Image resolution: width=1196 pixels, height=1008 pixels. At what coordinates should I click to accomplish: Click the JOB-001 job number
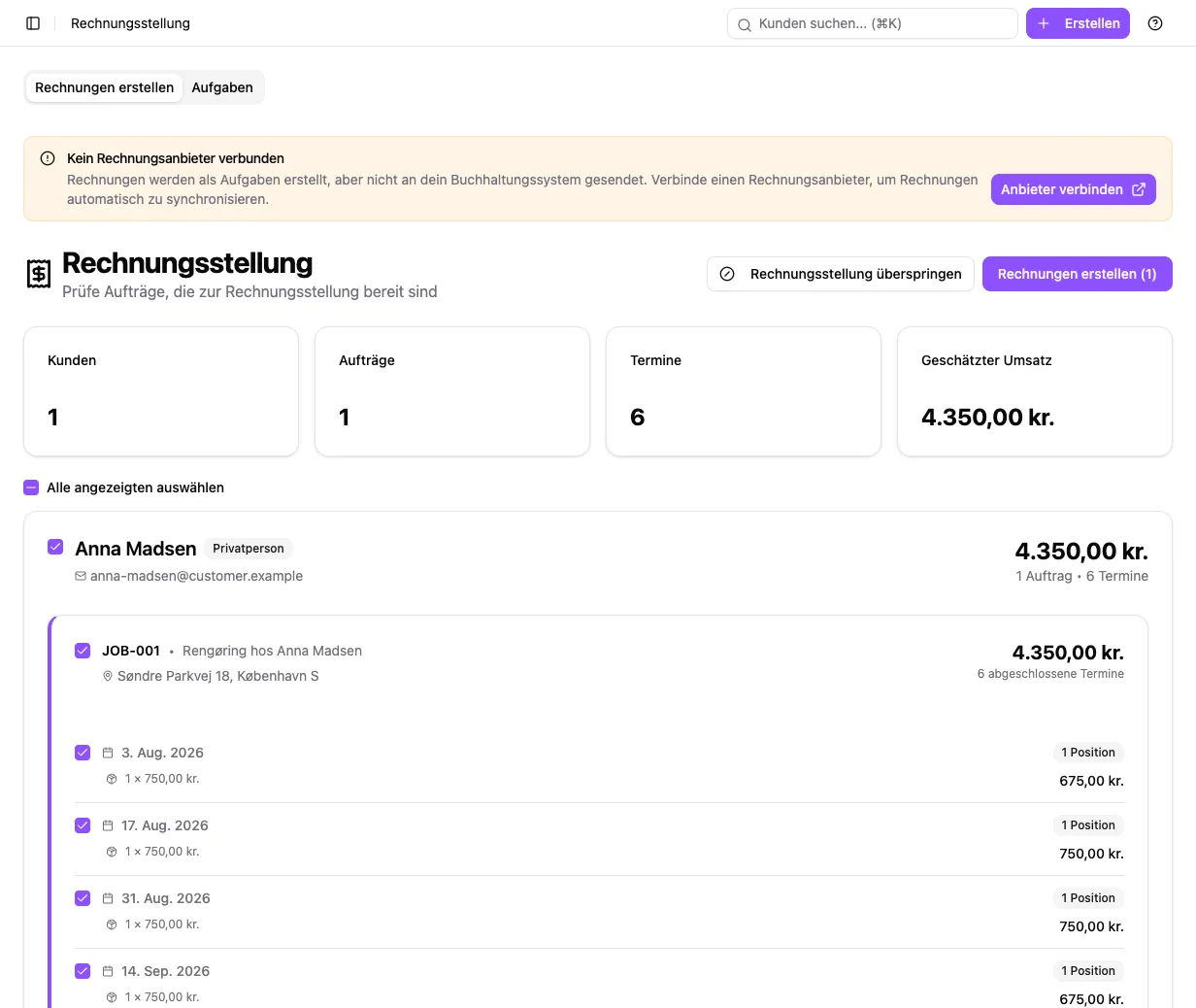click(131, 651)
